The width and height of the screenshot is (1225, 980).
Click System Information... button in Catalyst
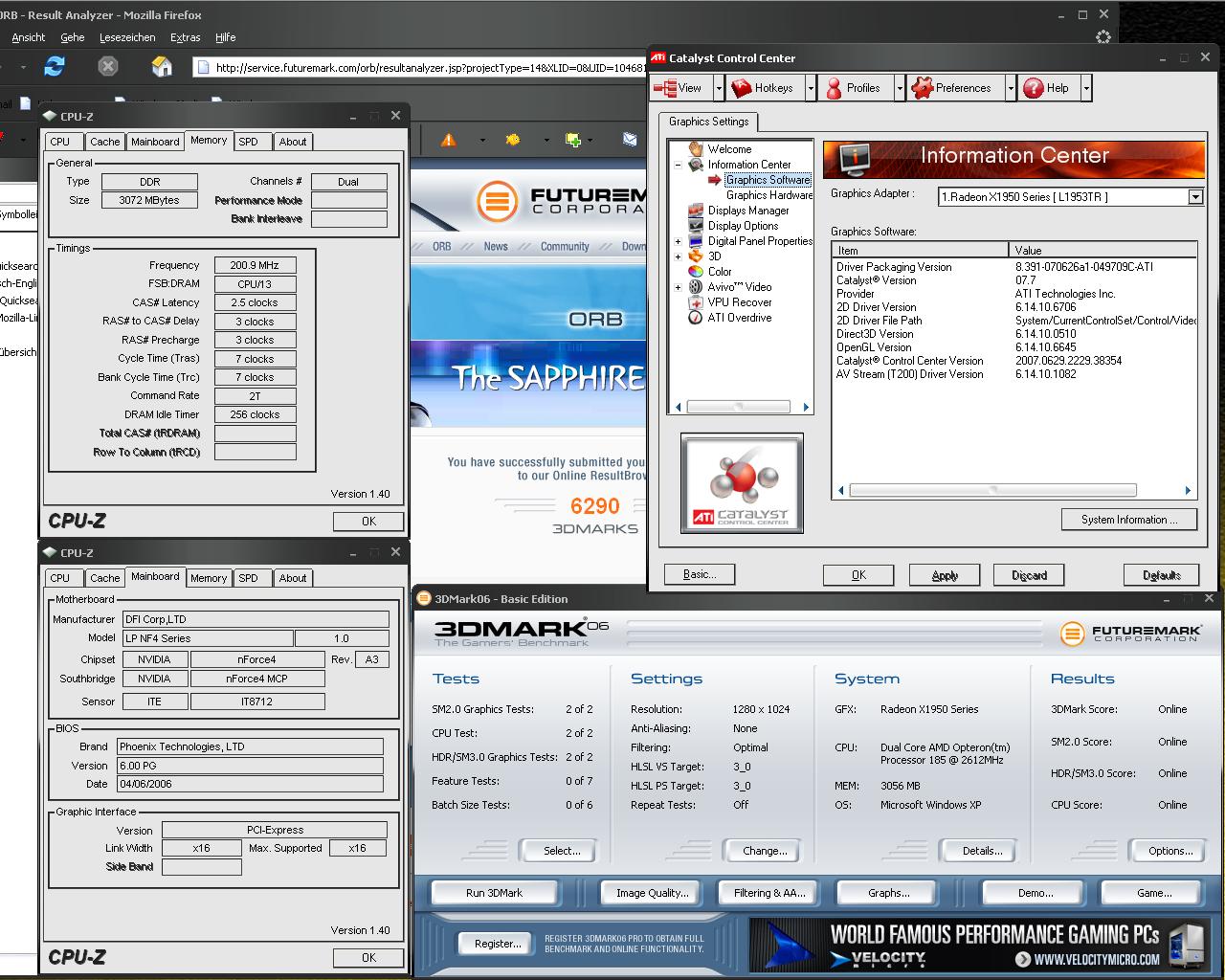(x=1131, y=520)
